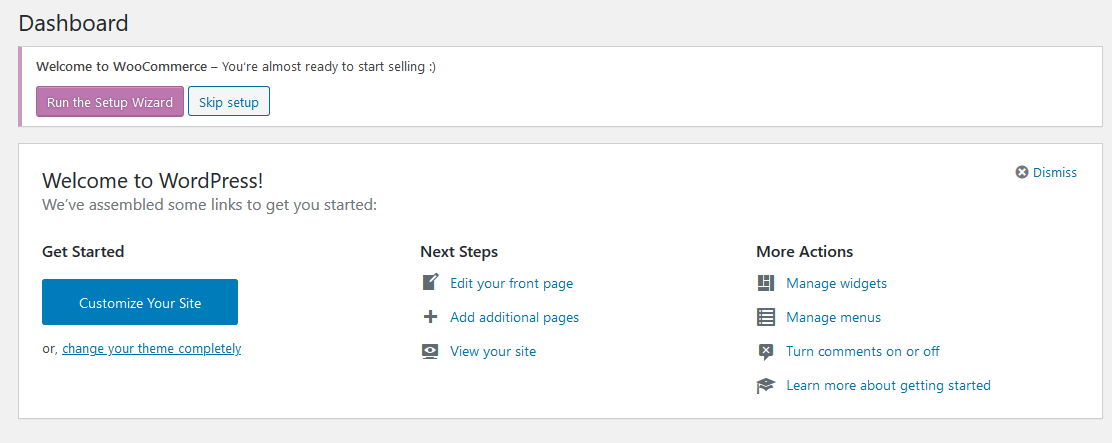Follow the Add additional pages link

click(514, 318)
